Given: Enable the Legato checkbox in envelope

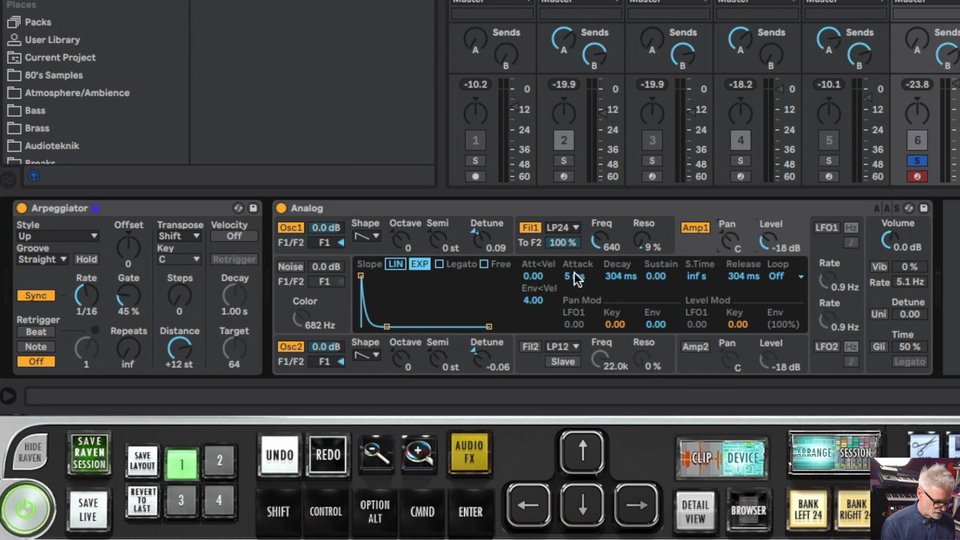Looking at the screenshot, I should 439,264.
